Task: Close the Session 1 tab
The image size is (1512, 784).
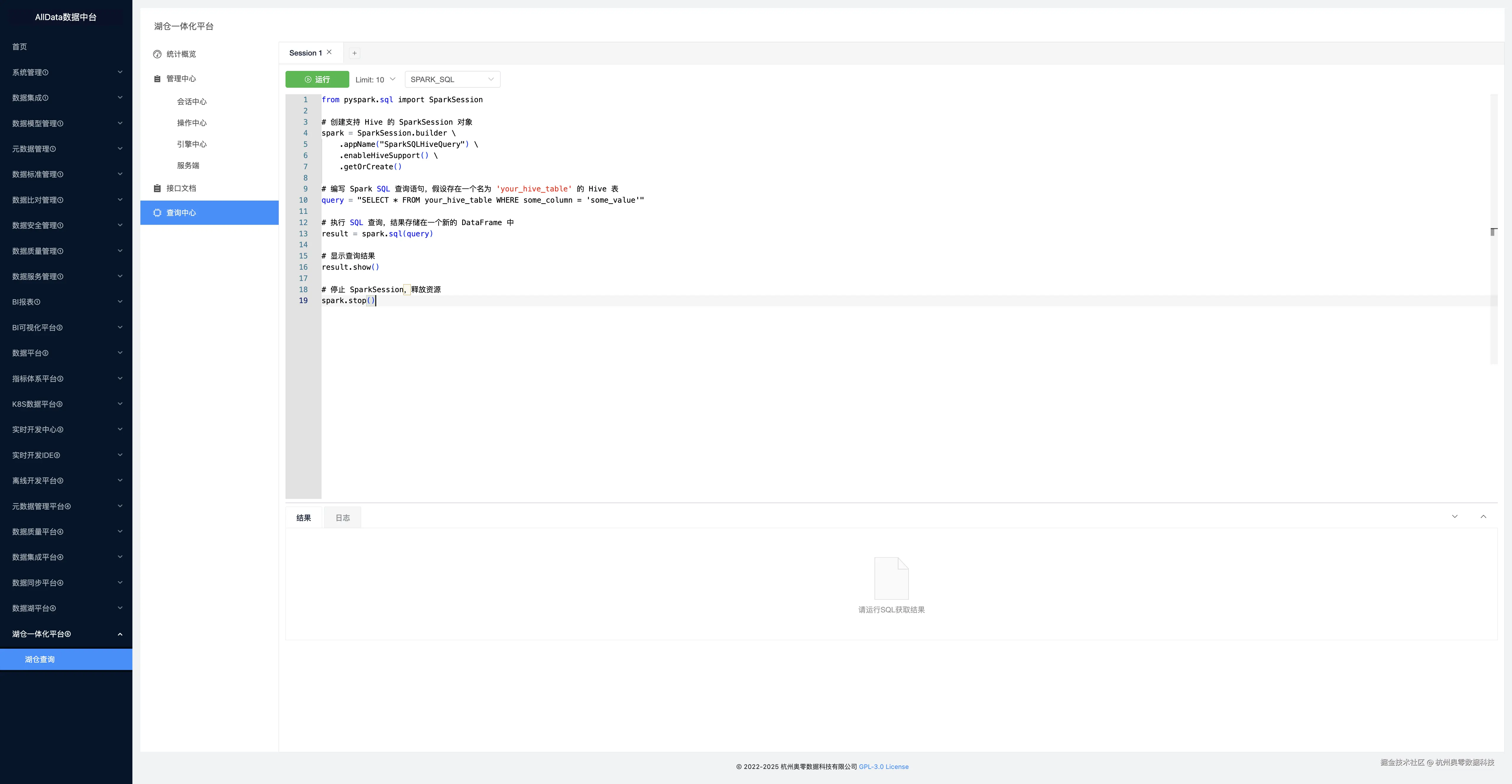Action: [x=329, y=52]
